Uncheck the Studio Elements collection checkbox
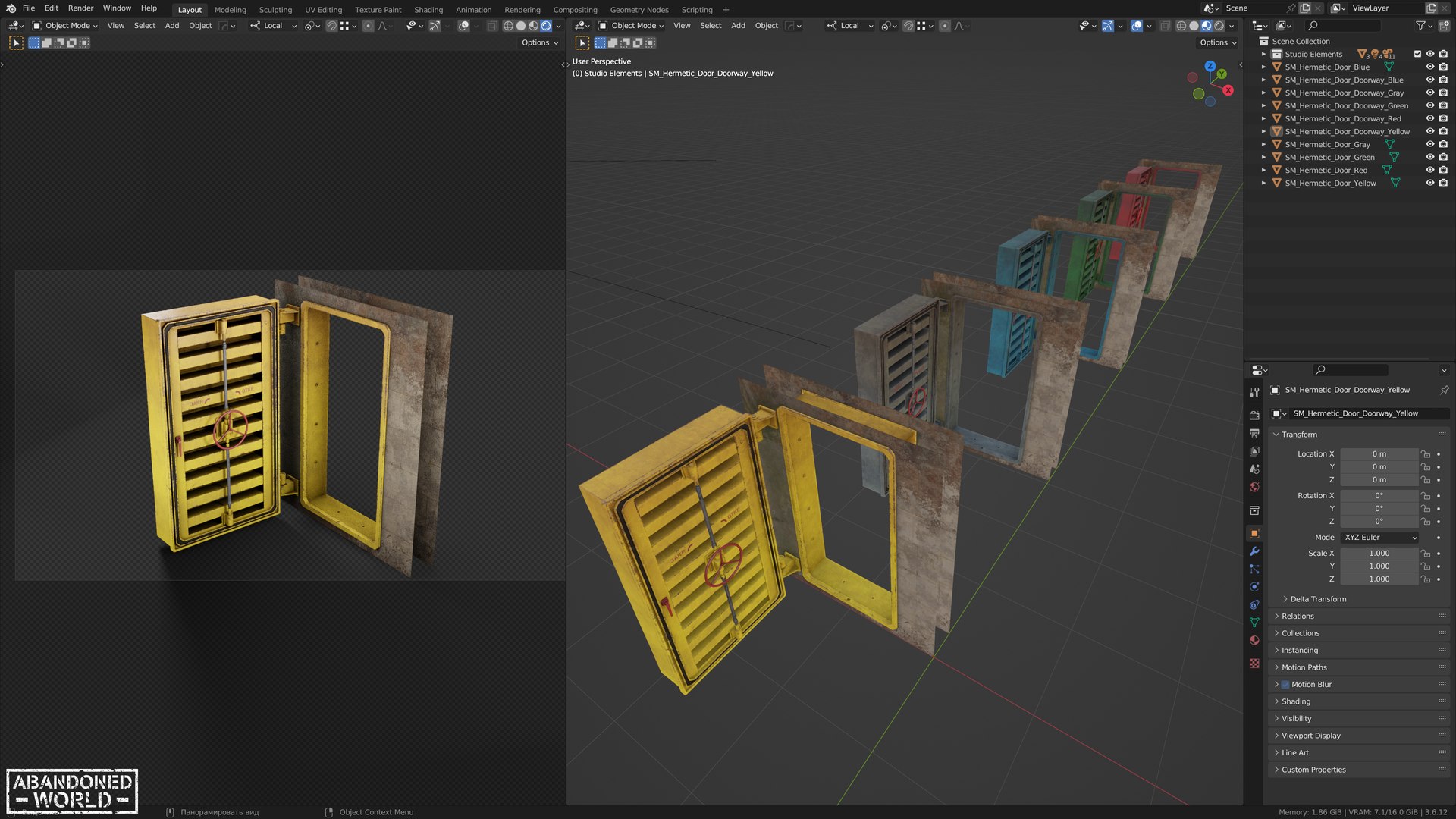The image size is (1456, 819). point(1417,55)
